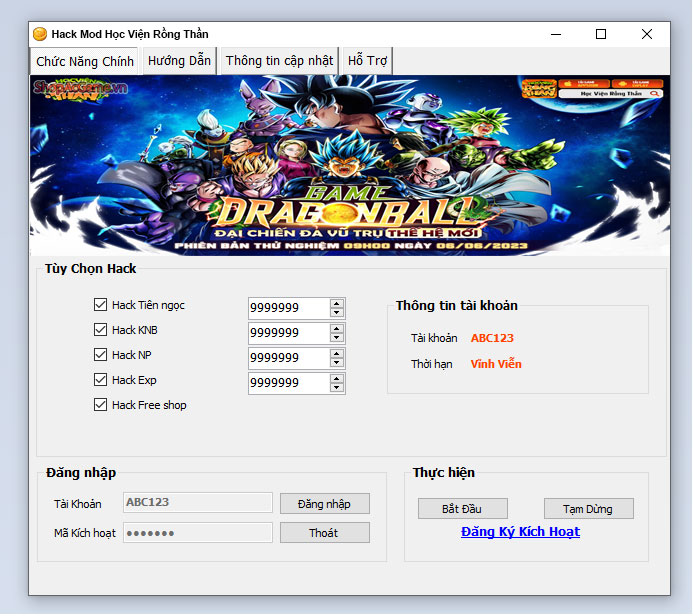Click the Mã Kích hoạt password field
The height and width of the screenshot is (616, 693).
point(198,533)
